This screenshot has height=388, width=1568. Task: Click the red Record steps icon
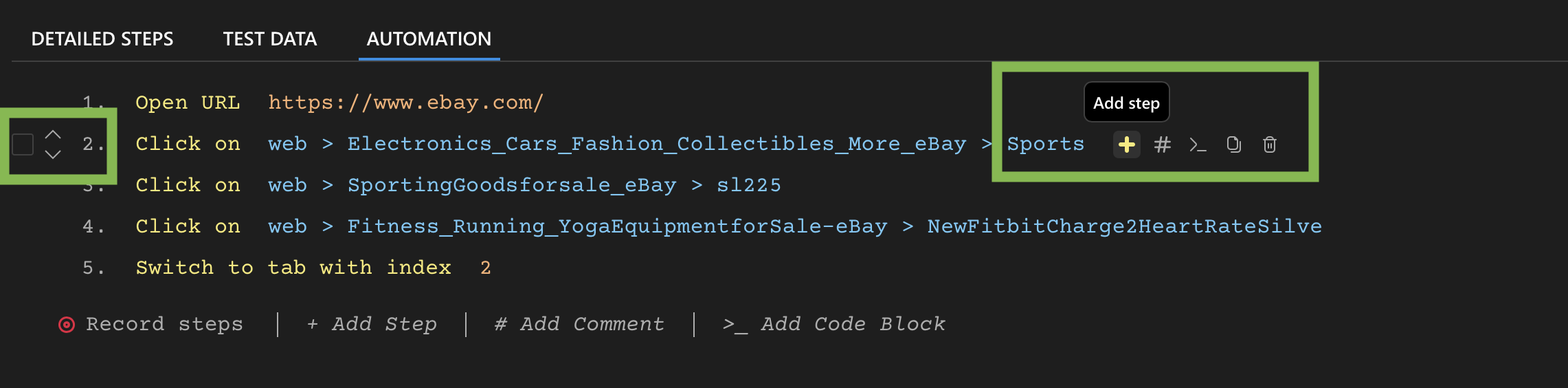(67, 324)
